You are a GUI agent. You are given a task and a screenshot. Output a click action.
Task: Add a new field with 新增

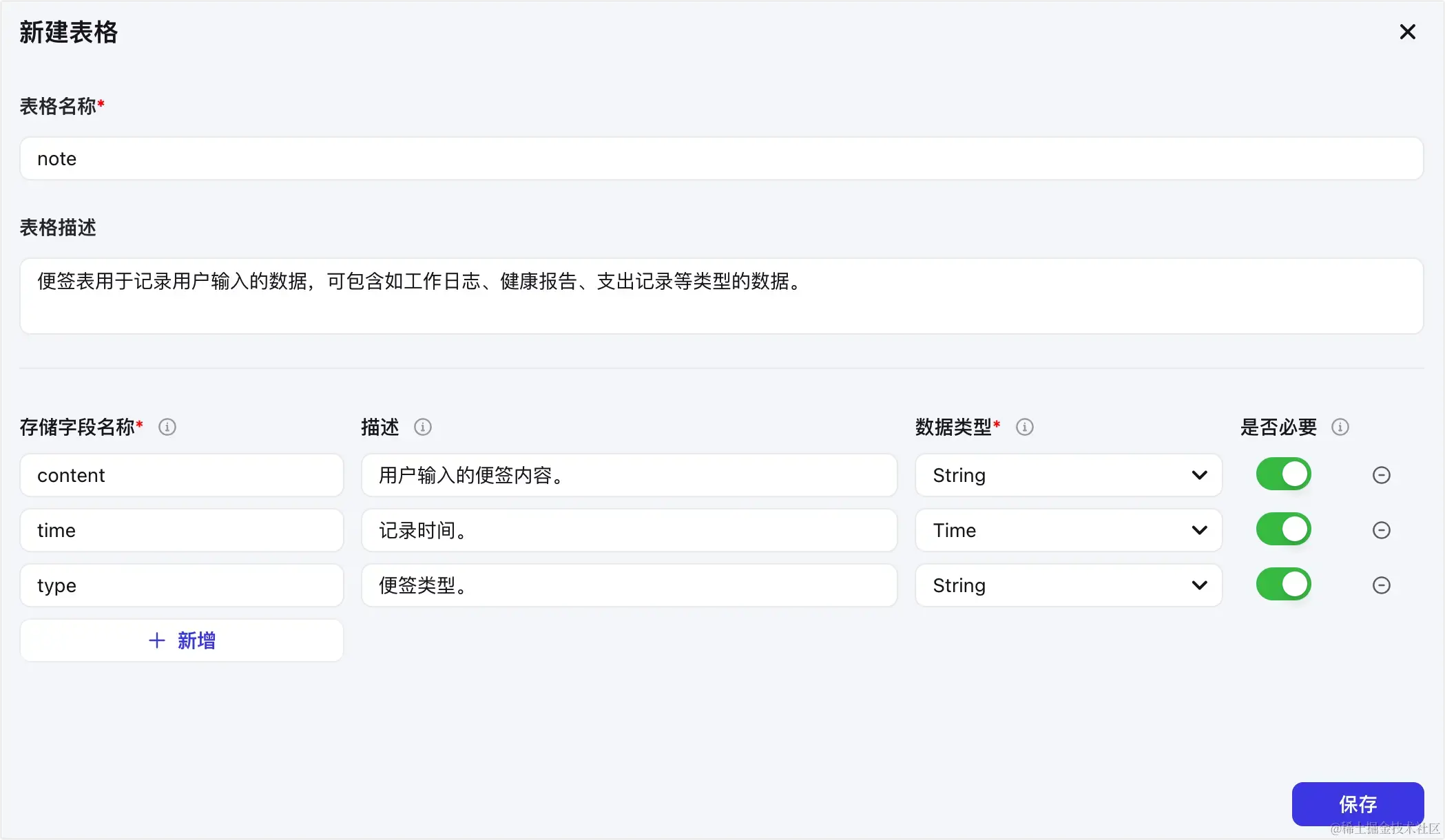[x=182, y=640]
